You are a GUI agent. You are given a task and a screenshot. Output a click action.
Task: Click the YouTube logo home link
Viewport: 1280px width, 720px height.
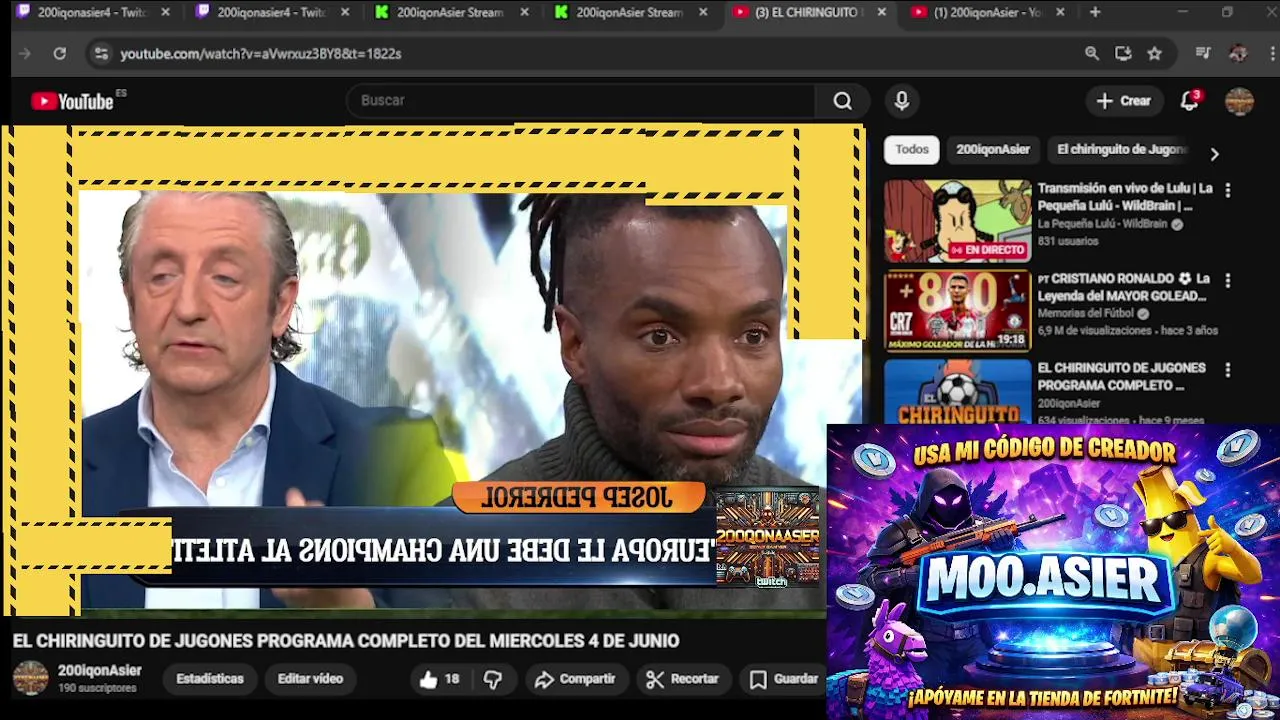72,101
